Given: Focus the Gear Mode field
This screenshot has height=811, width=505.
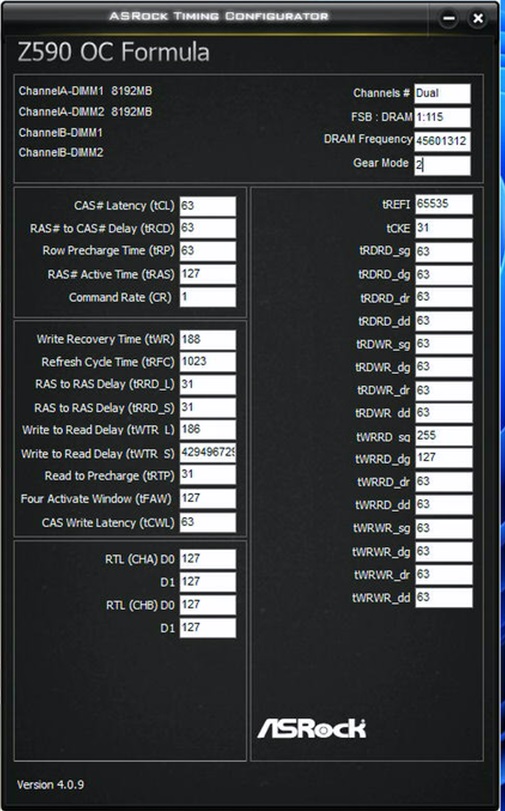Looking at the screenshot, I should pos(442,166).
